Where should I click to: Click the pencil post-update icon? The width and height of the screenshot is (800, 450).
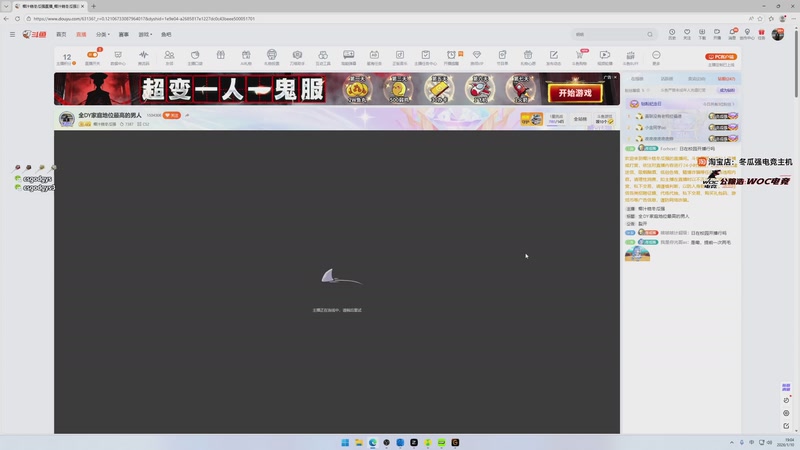554,55
